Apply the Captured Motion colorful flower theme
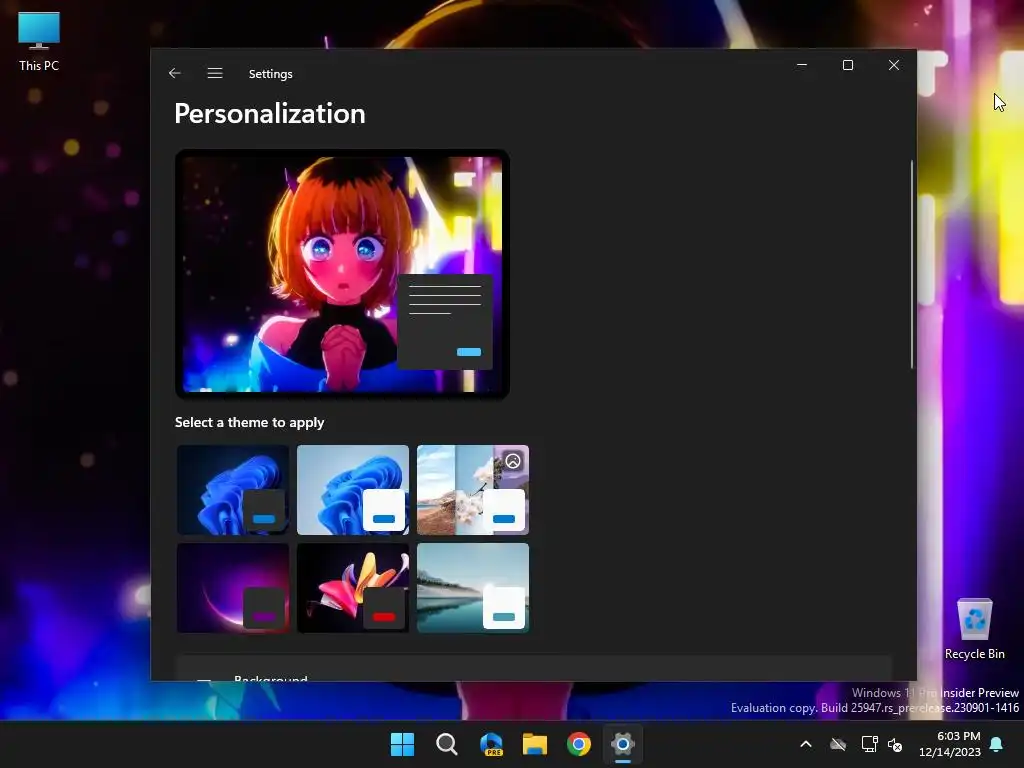The image size is (1024, 768). pyautogui.click(x=353, y=588)
